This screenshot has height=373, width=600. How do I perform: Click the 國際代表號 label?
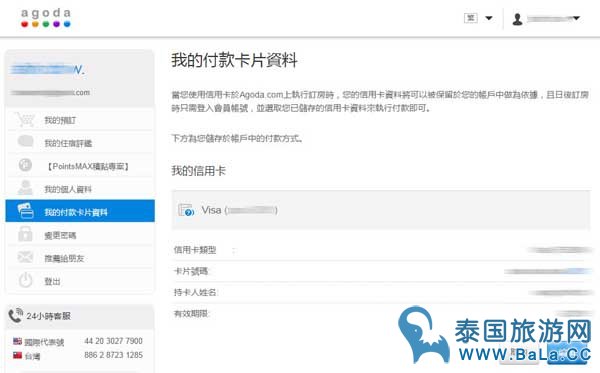tap(44, 342)
